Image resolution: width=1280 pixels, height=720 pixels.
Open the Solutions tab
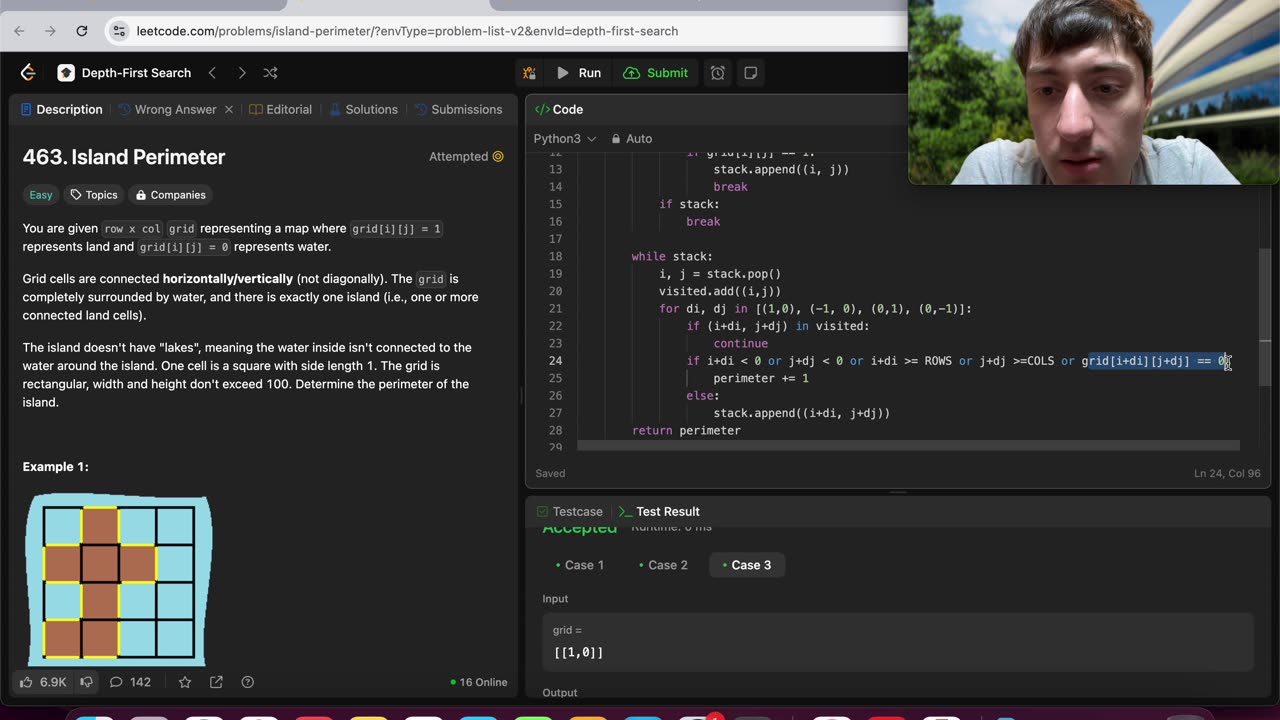pos(363,109)
